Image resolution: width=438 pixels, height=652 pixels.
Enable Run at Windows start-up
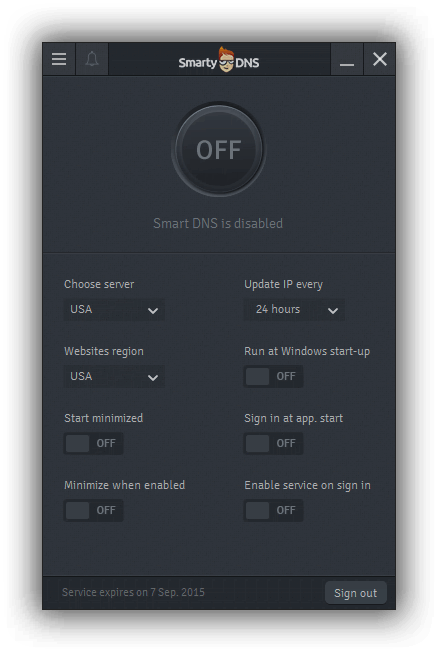[x=273, y=377]
